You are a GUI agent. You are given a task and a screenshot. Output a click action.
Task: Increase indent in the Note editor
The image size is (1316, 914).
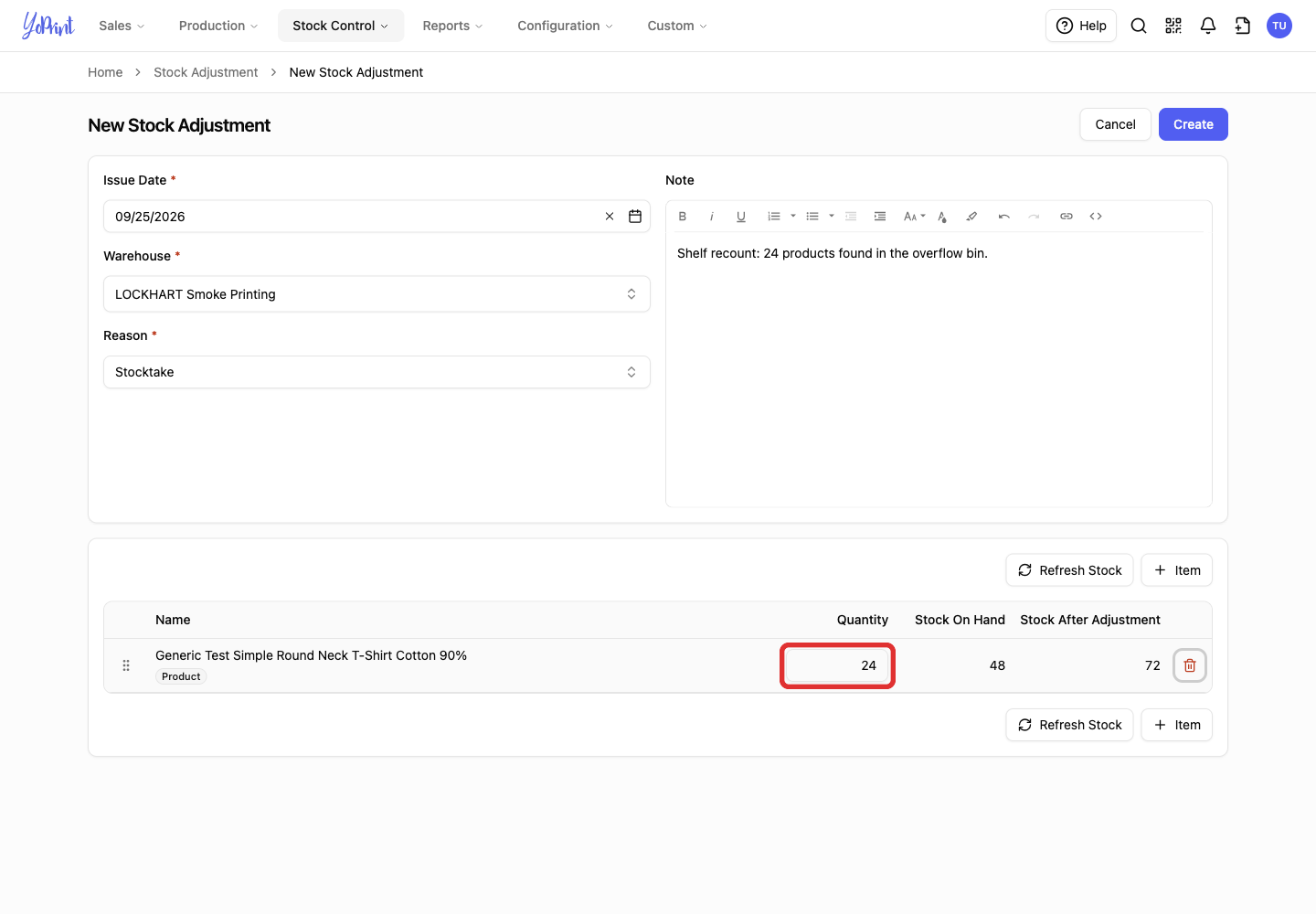[x=880, y=217]
